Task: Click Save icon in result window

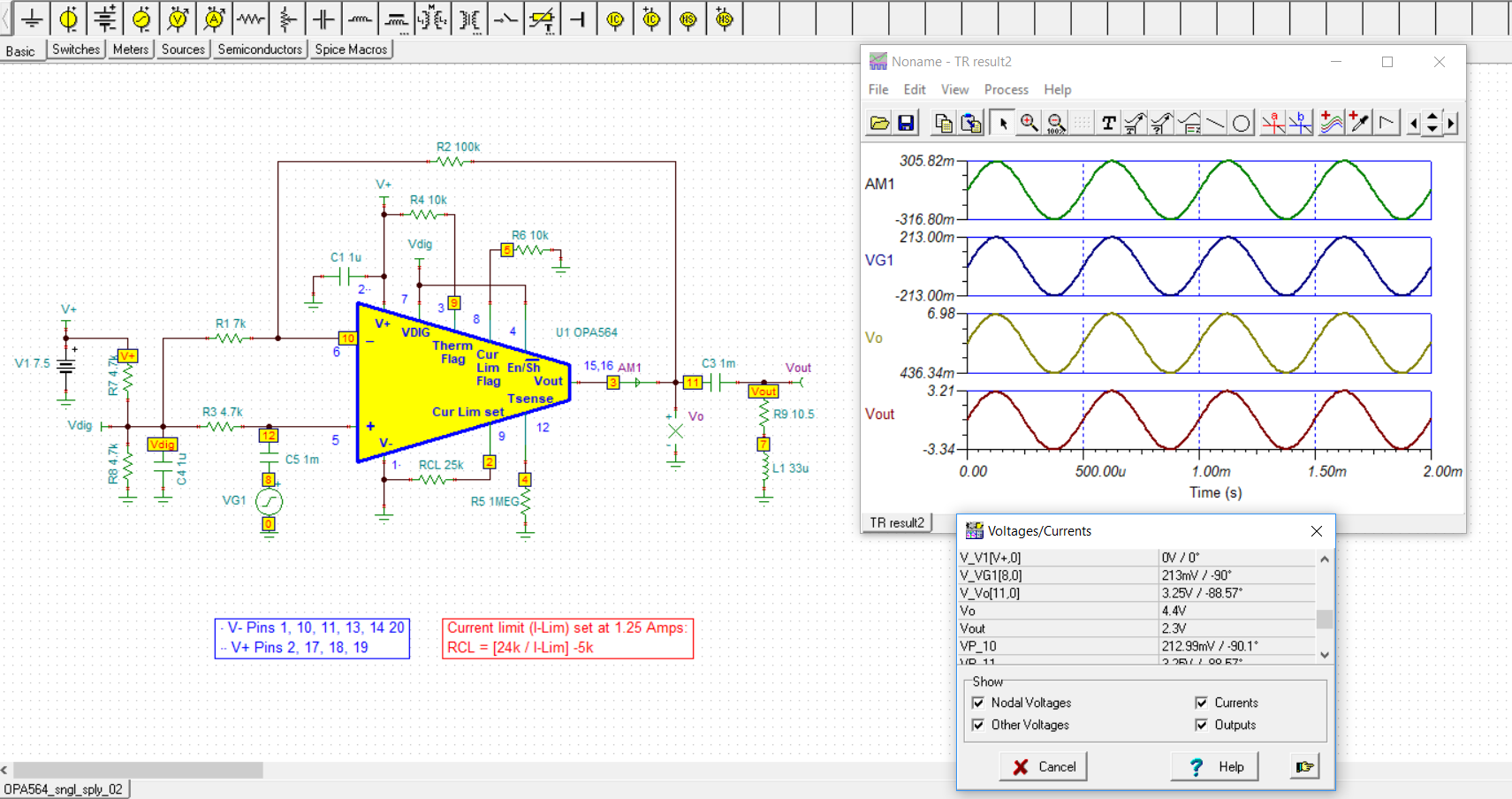Action: pyautogui.click(x=906, y=123)
